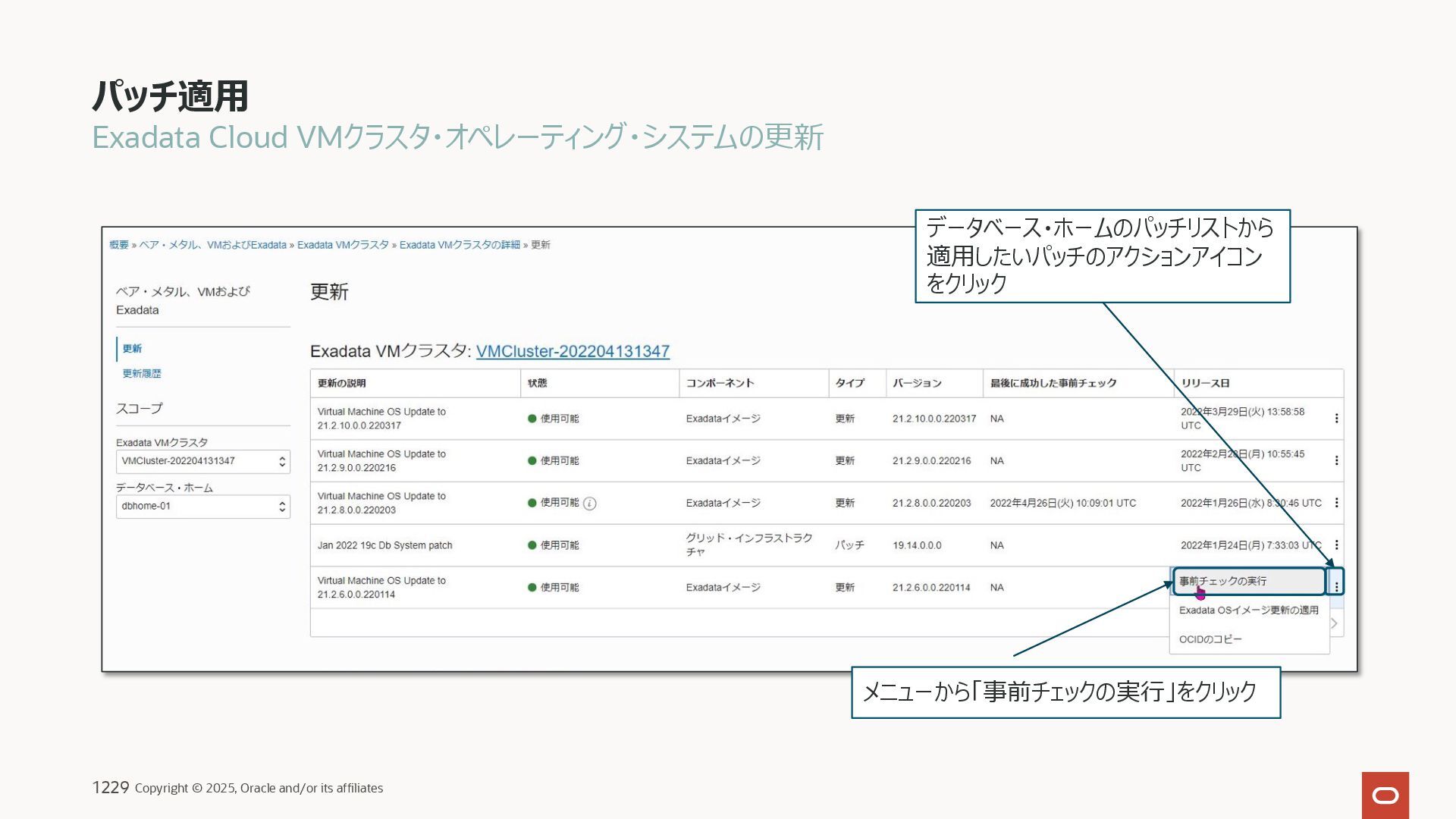This screenshot has width=1456, height=819.
Task: Navigate to Exadata VMクラスタの詳細 breadcrumb
Action: click(x=460, y=245)
